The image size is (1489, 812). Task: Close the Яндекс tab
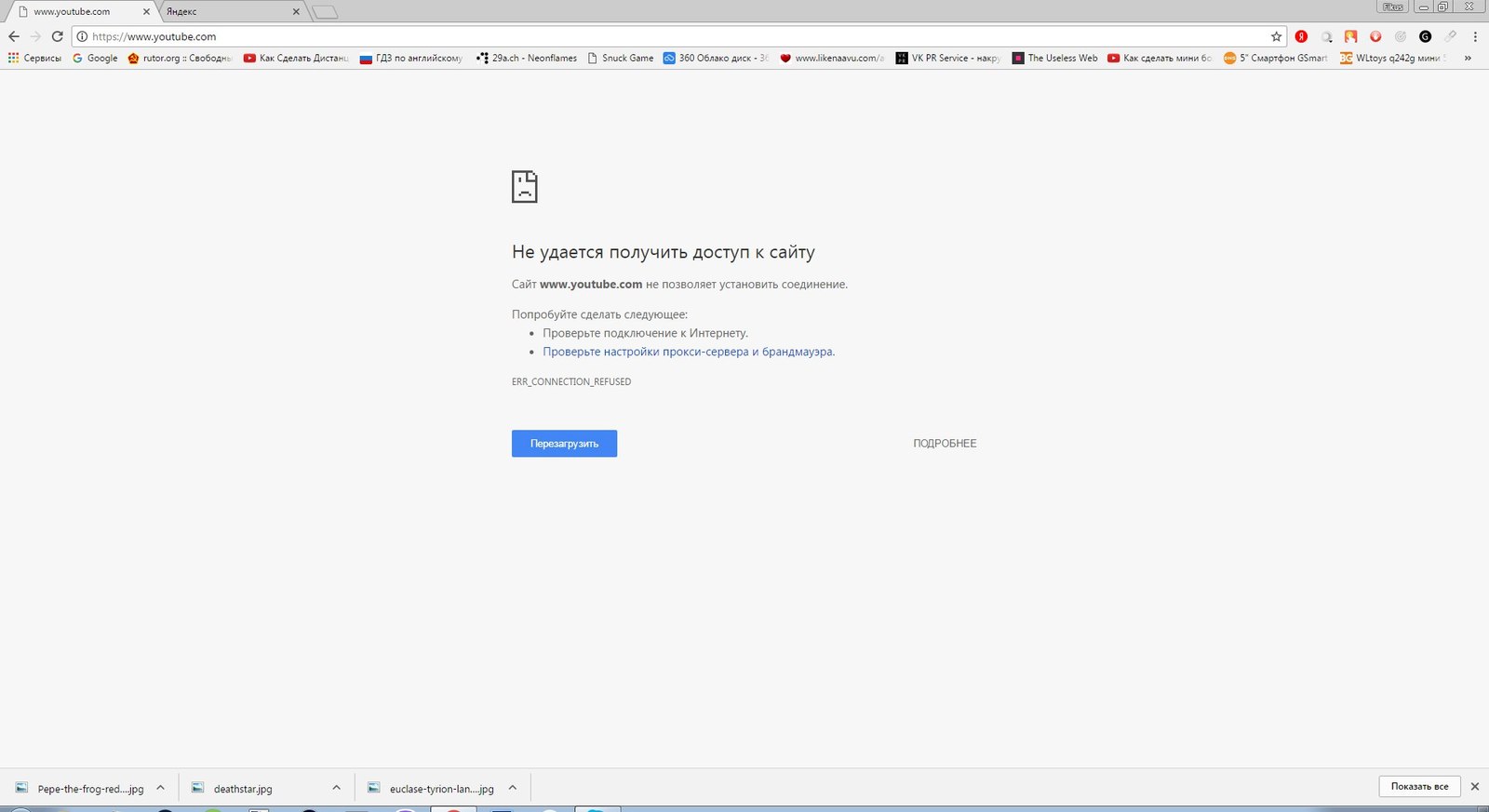click(x=296, y=12)
